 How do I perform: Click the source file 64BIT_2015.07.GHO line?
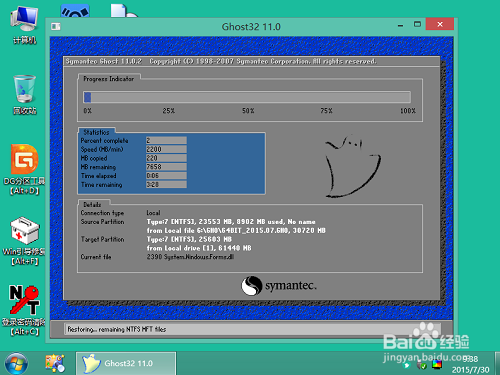236,231
